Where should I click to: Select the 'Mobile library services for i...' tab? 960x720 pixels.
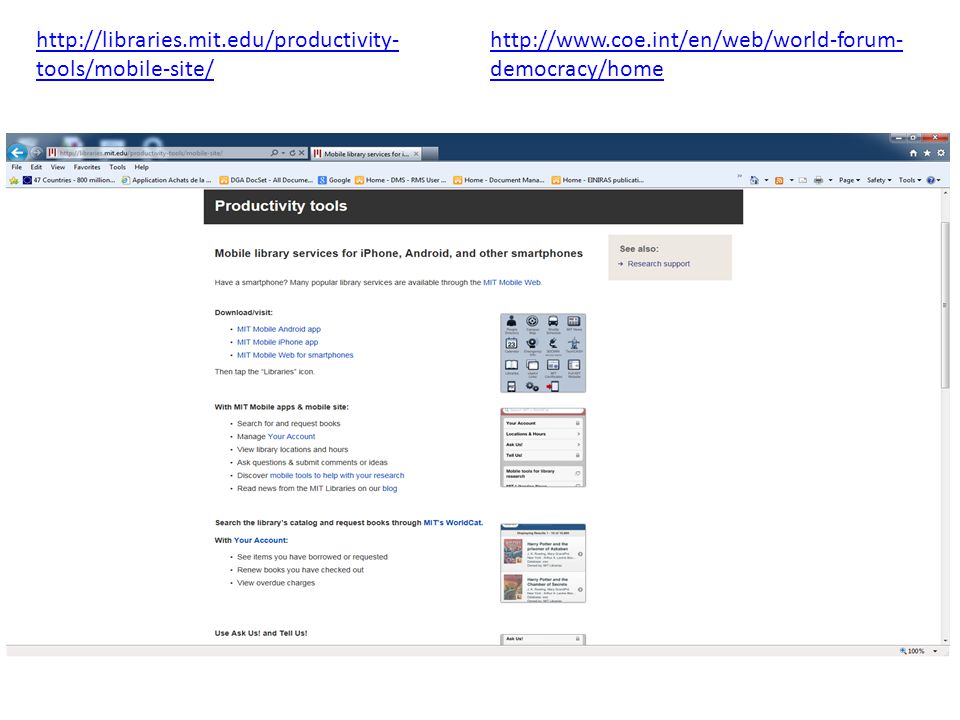pos(366,154)
